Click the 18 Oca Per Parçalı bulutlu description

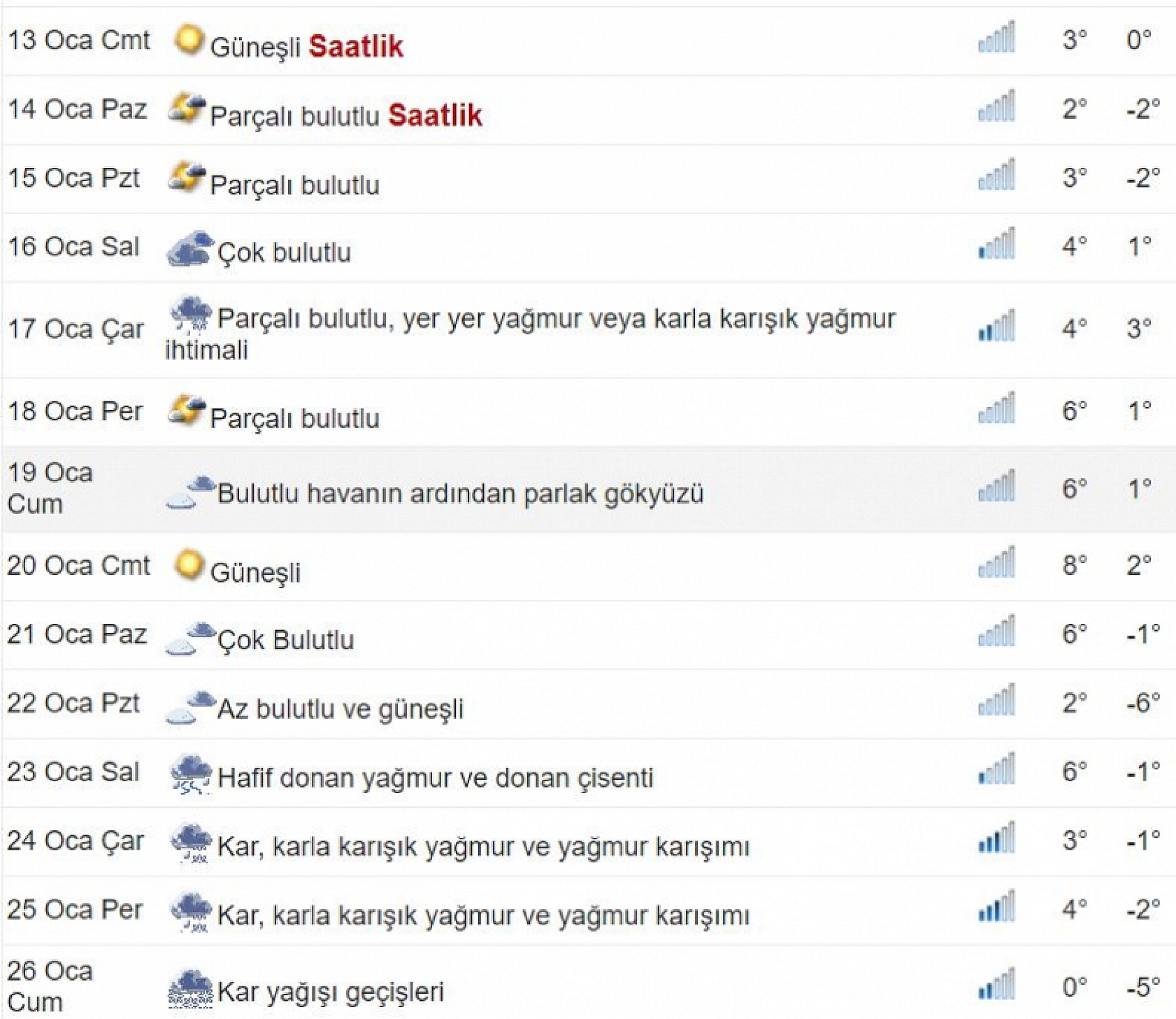(295, 419)
